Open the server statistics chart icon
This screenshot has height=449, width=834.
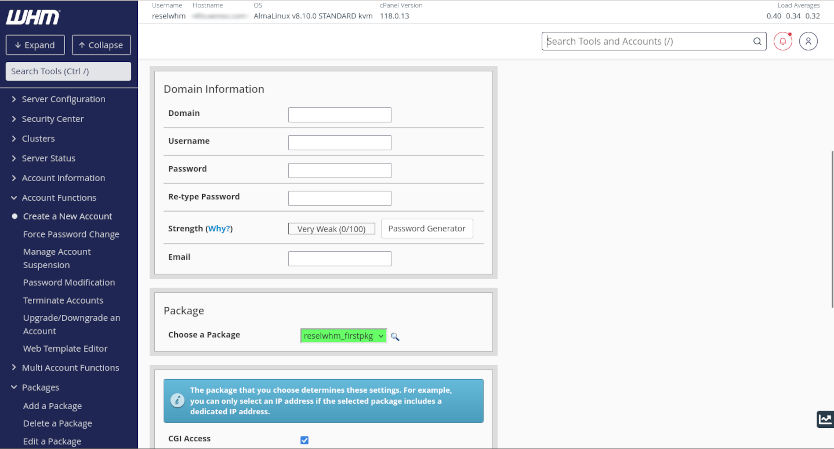[824, 420]
